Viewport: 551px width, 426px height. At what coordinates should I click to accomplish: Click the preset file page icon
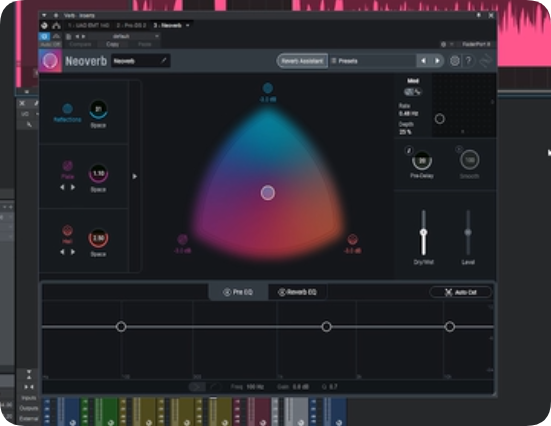[69, 36]
